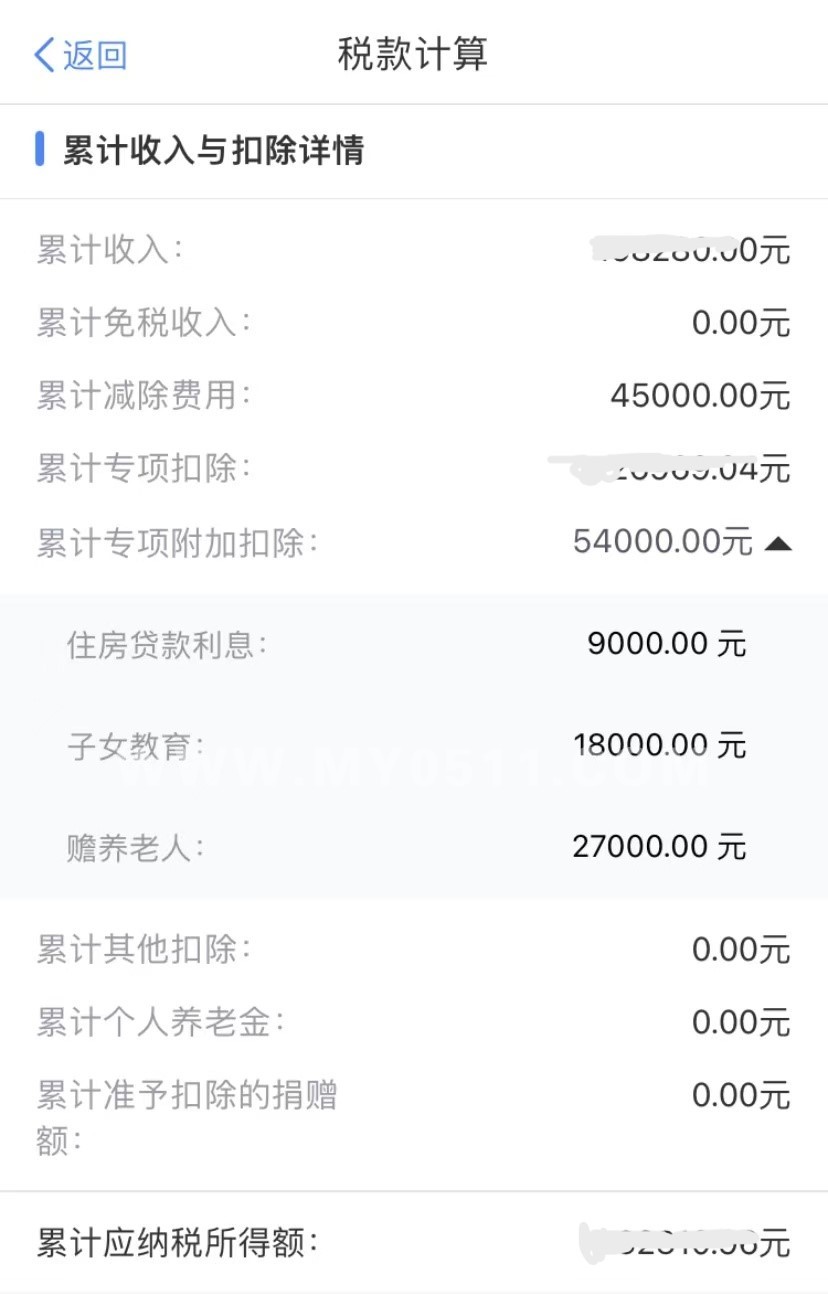Select the 累计其他扣除 row label
Viewport: 828px width, 1294px height.
coord(143,949)
